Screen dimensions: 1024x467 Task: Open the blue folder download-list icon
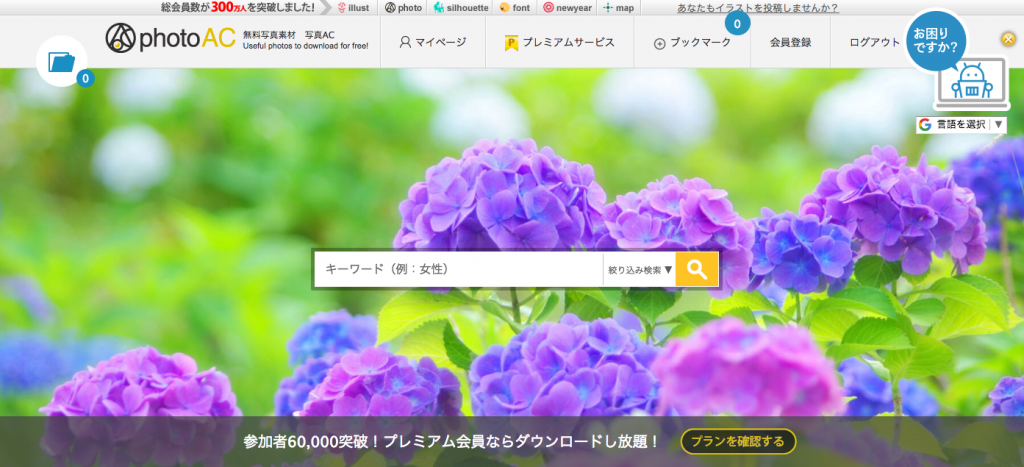click(61, 61)
